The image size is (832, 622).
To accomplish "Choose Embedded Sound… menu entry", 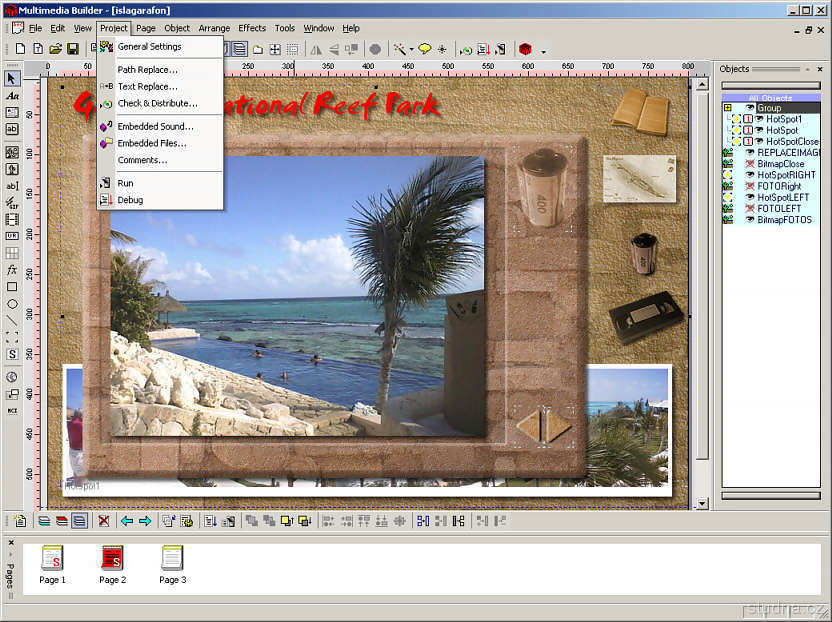I will [x=155, y=127].
